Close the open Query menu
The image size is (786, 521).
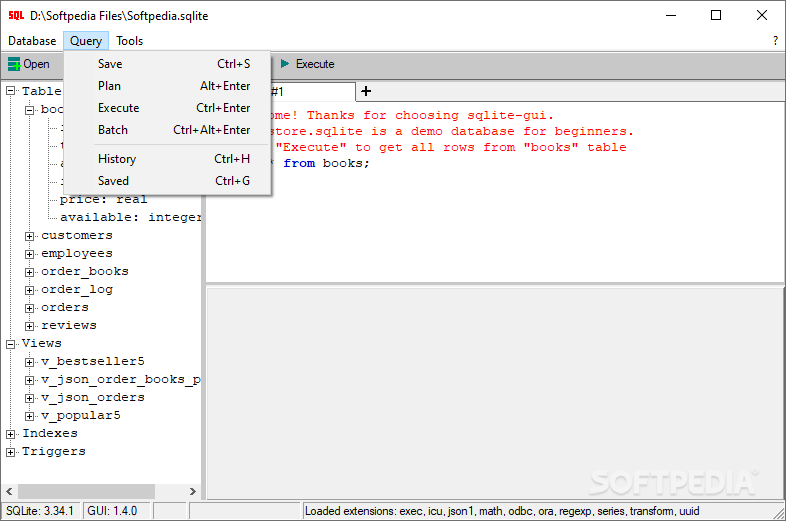tap(86, 41)
